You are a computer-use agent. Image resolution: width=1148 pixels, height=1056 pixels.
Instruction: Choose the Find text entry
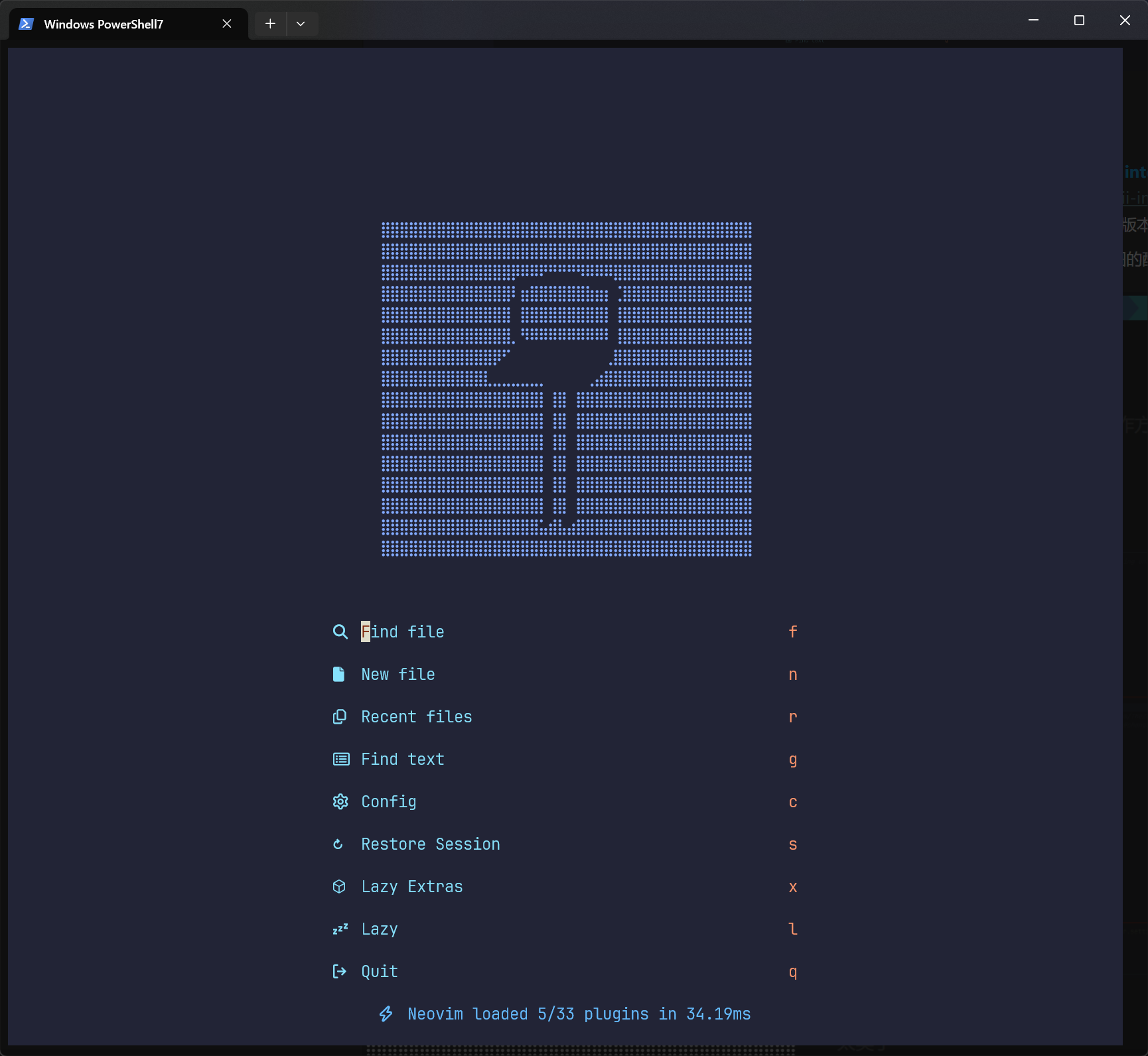[403, 759]
